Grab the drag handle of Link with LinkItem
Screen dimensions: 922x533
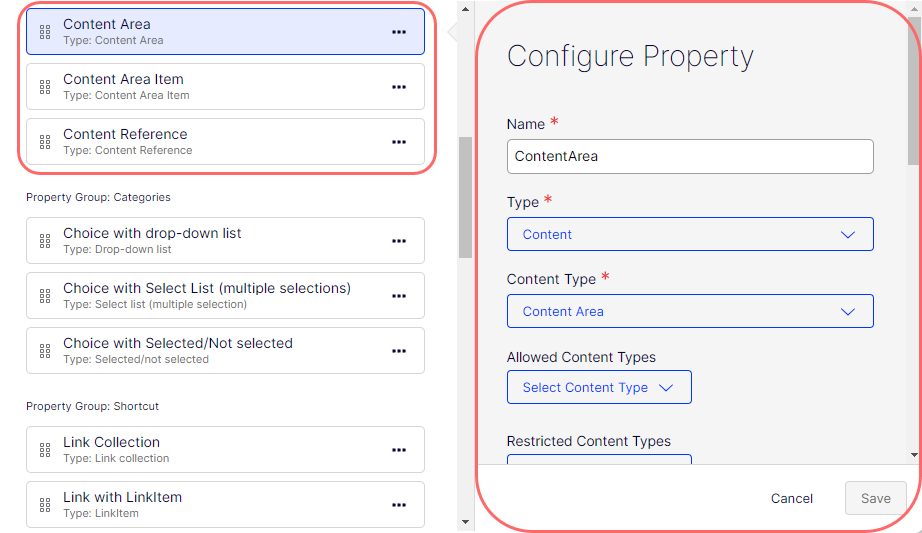coord(45,505)
